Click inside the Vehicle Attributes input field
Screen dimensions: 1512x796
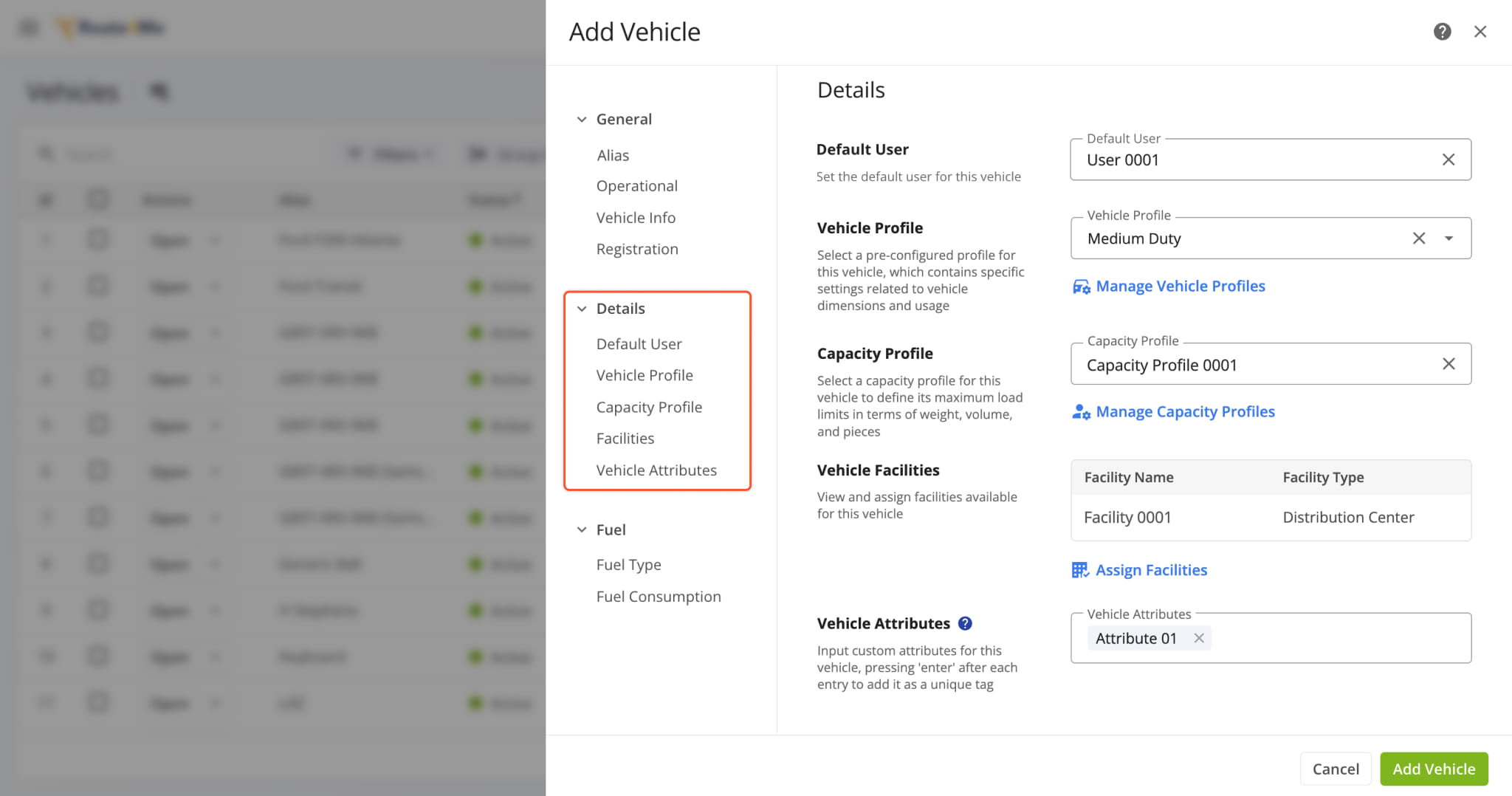[x=1336, y=638]
